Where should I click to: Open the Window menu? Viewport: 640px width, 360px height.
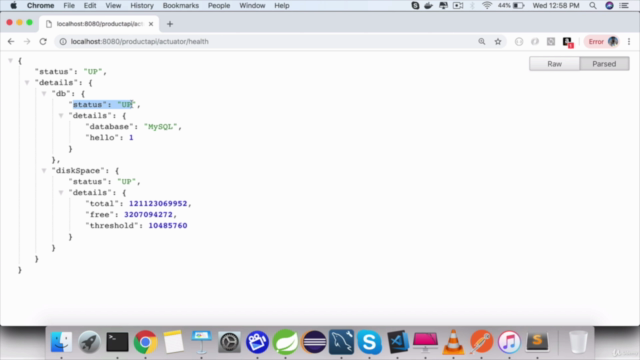[252, 6]
